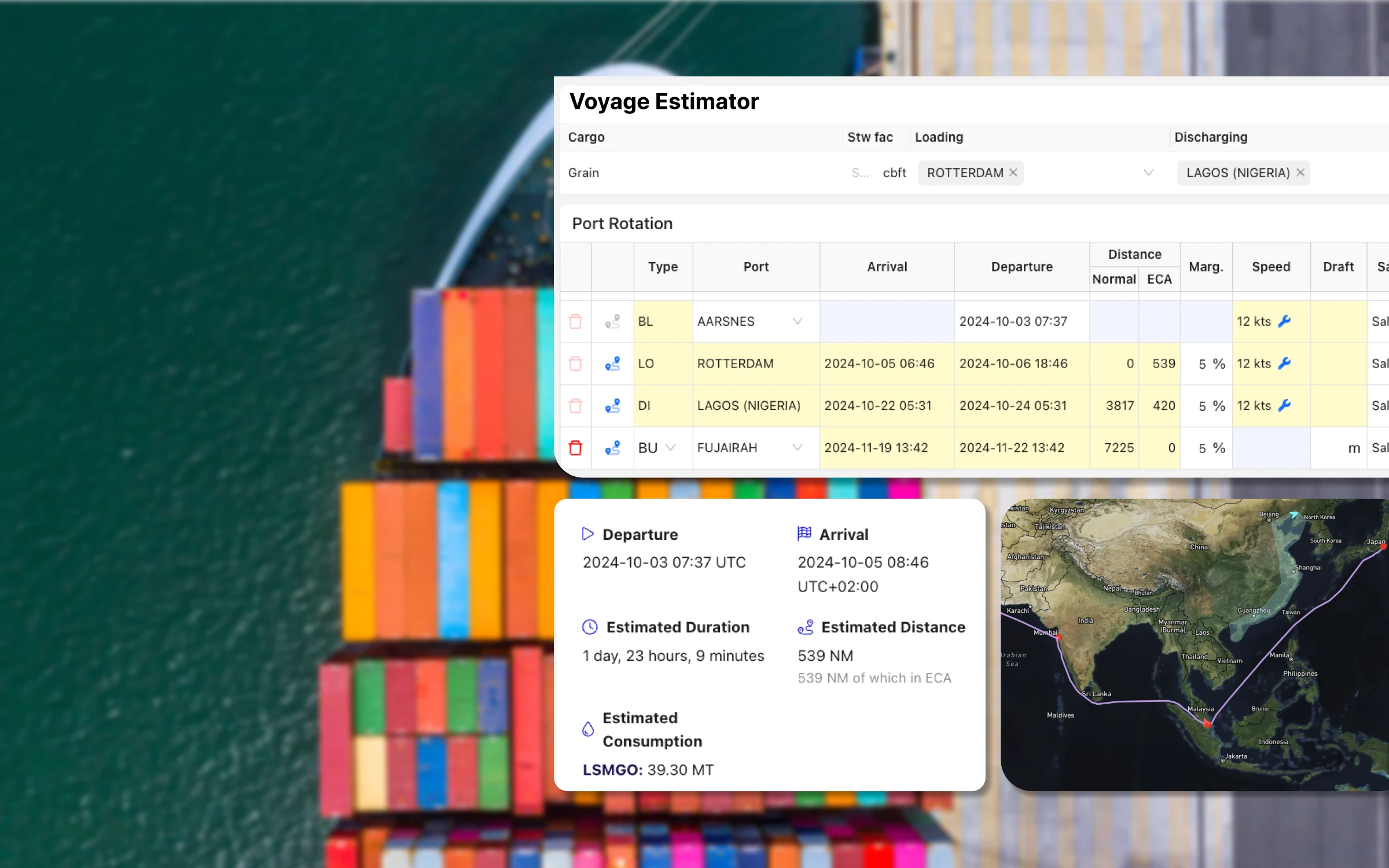Show route for LAGOS (NIGERIA) row
The height and width of the screenshot is (868, 1389).
(612, 406)
